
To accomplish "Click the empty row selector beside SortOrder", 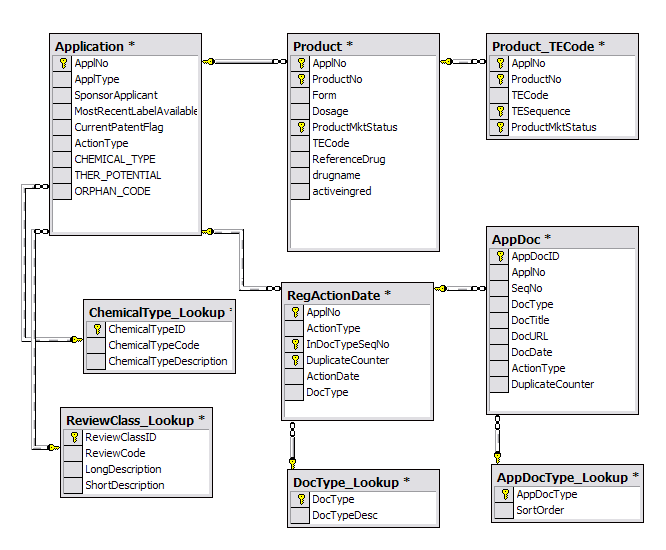I will (x=504, y=510).
